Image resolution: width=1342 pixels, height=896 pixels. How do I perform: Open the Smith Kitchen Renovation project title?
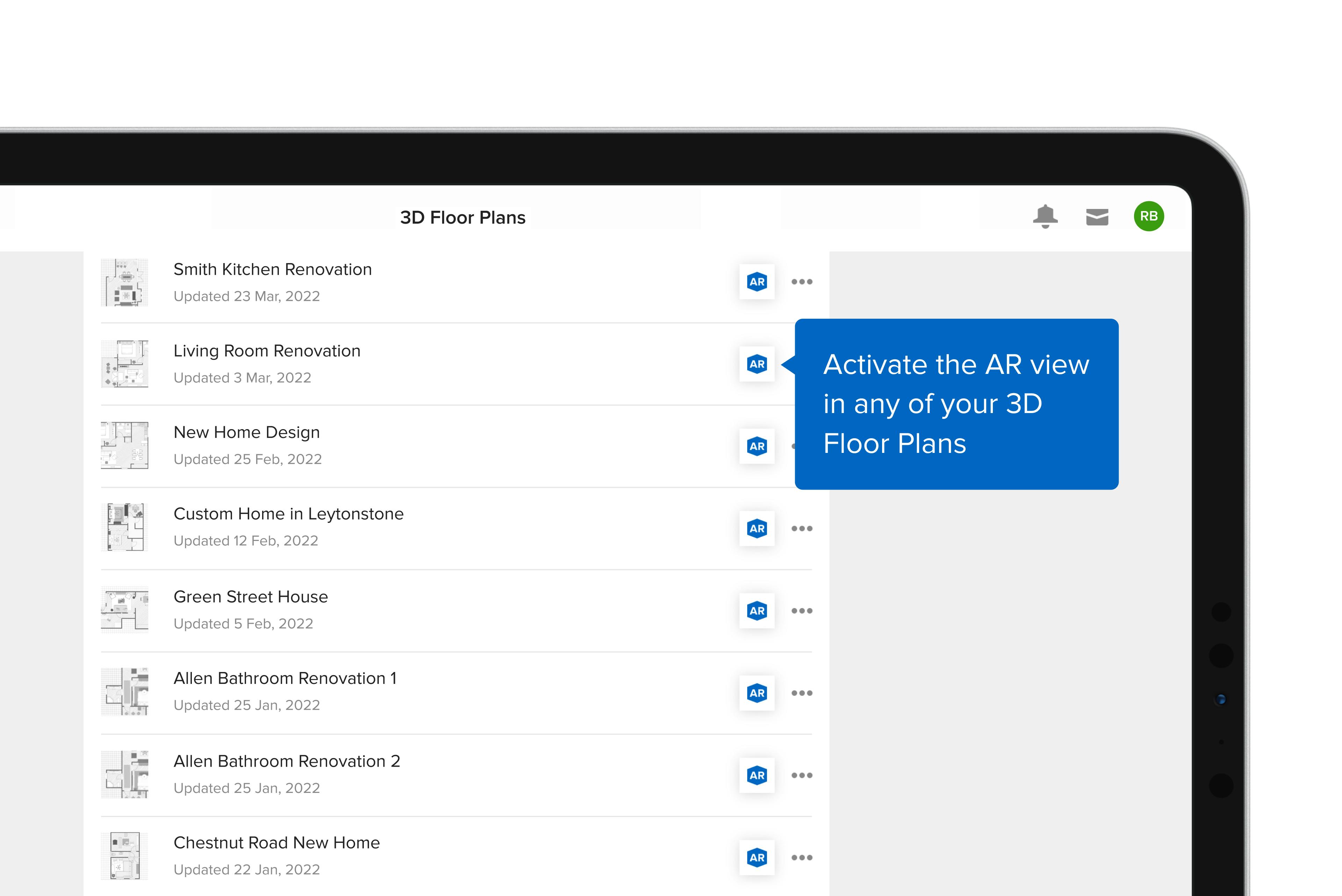pos(273,269)
